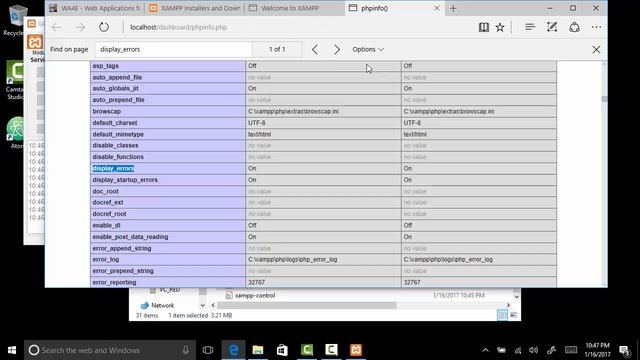Click the network tray icon
The width and height of the screenshot is (640, 360).
518,350
